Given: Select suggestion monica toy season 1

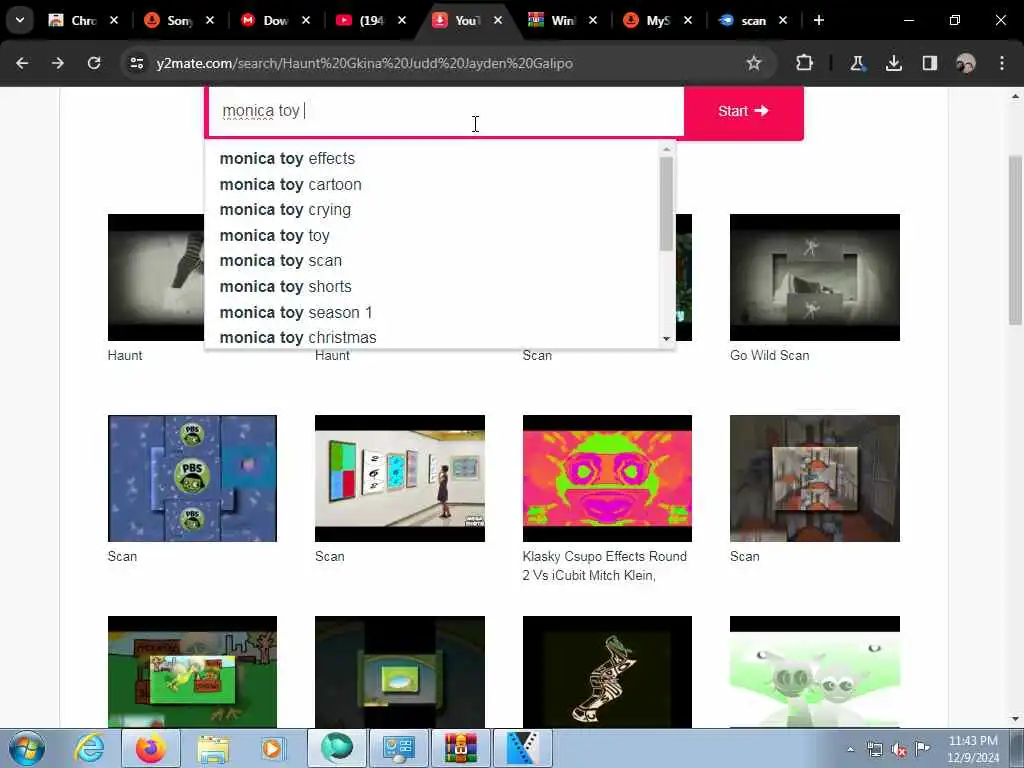Looking at the screenshot, I should point(432,312).
